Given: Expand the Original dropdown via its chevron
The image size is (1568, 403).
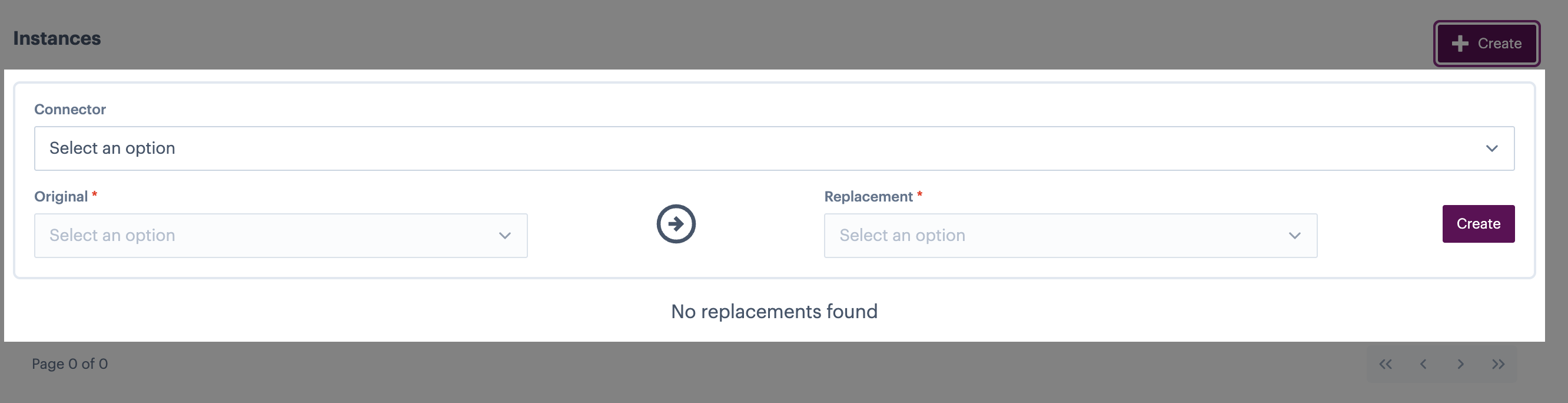Looking at the screenshot, I should point(504,236).
